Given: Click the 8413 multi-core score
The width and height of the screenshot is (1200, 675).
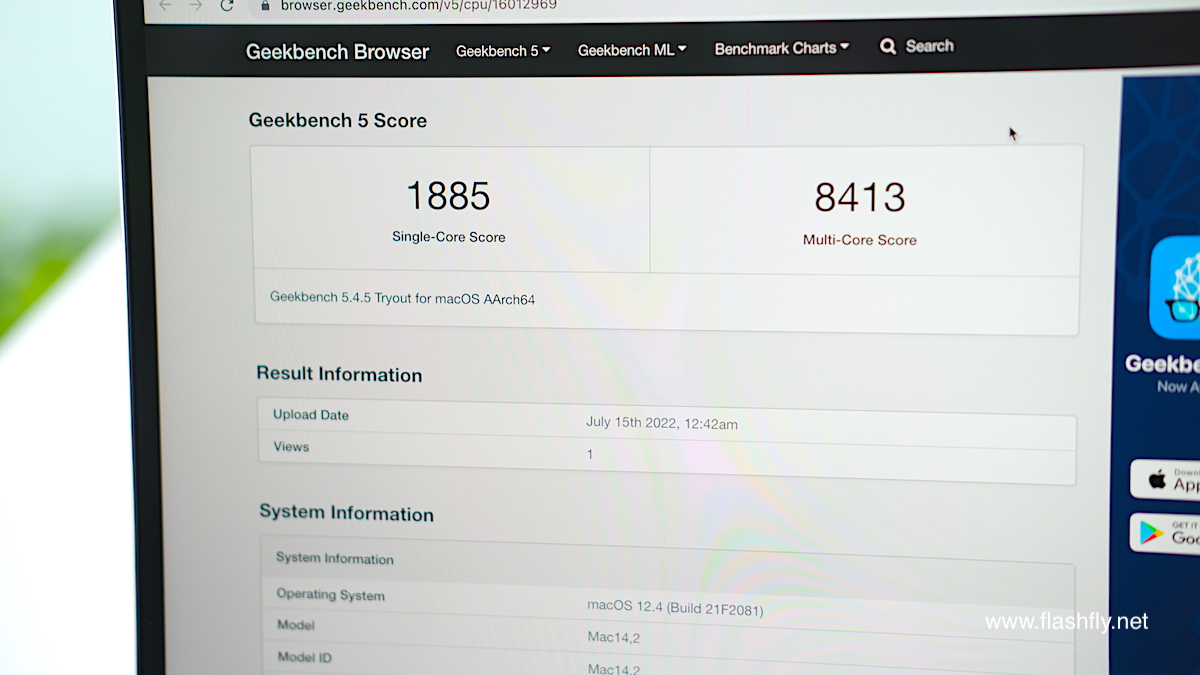Looking at the screenshot, I should [859, 198].
